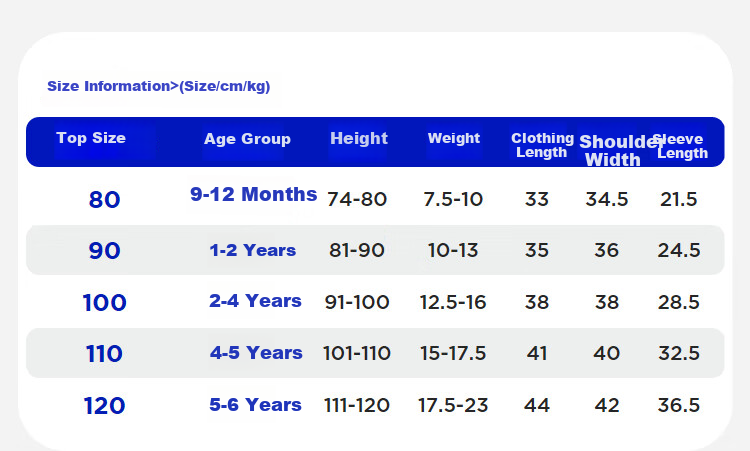
Task: Click the '5-6 Years' age group cell
Action: click(x=255, y=405)
